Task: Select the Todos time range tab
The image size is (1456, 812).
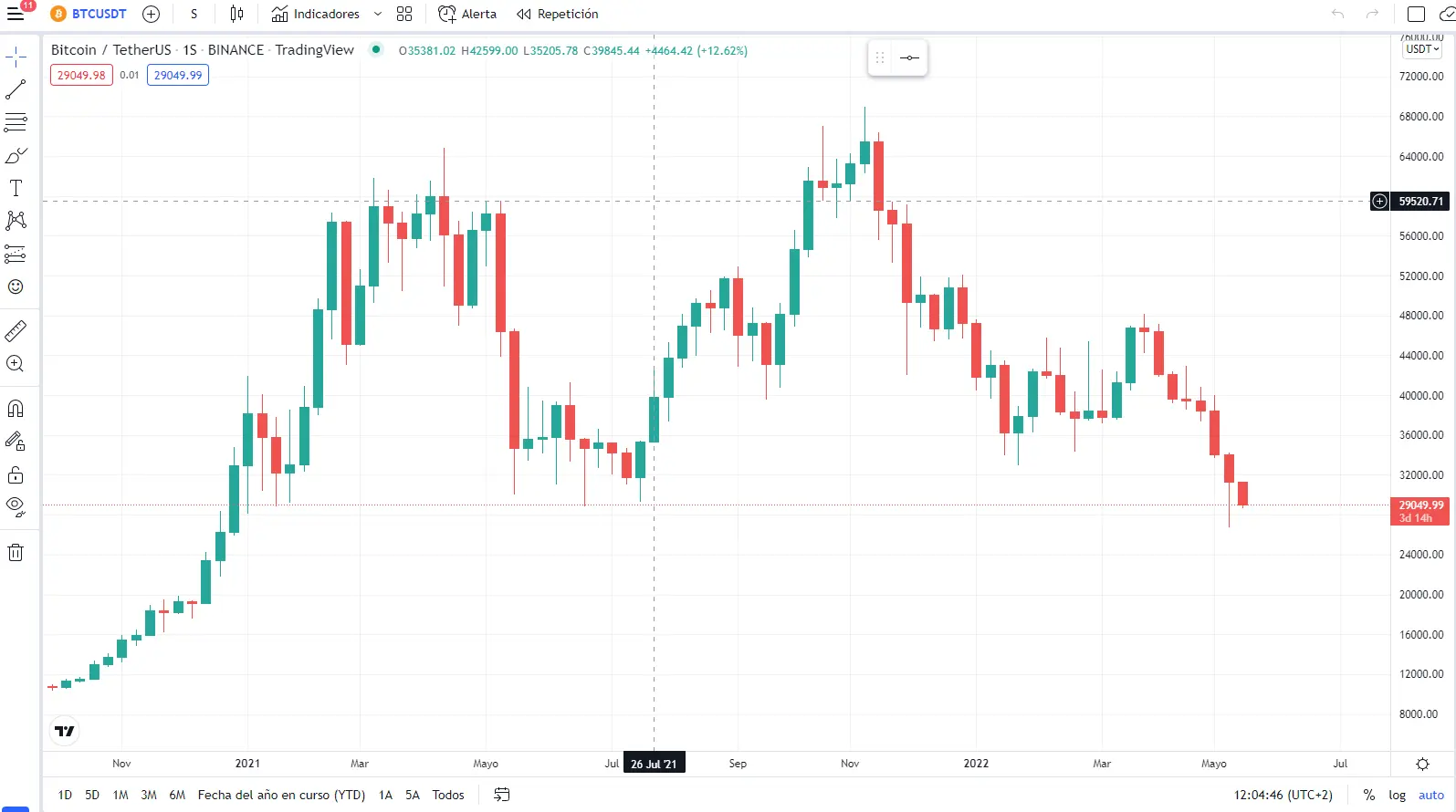Action: pyautogui.click(x=448, y=795)
